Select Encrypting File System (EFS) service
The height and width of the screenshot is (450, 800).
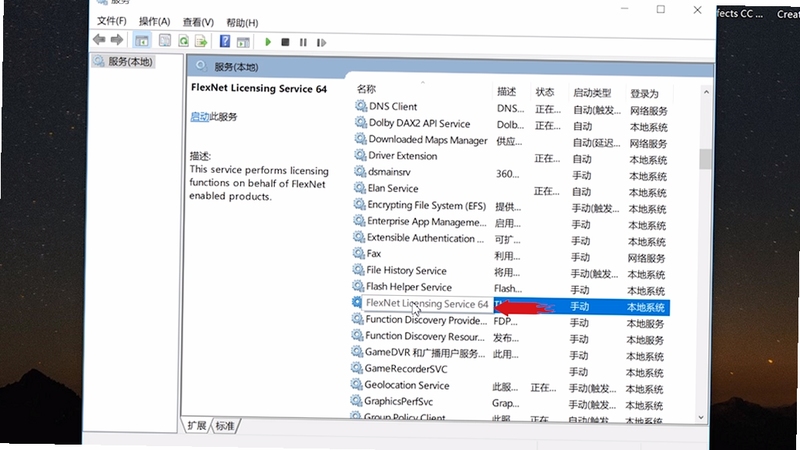coord(427,205)
